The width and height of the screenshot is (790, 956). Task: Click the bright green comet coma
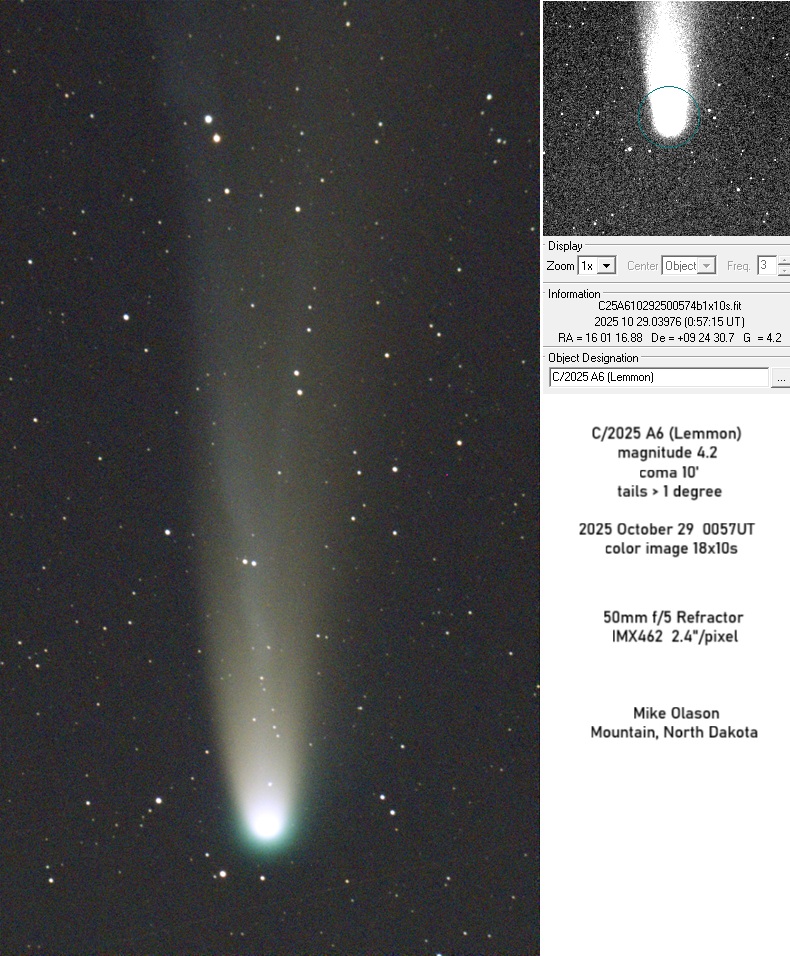coord(266,822)
